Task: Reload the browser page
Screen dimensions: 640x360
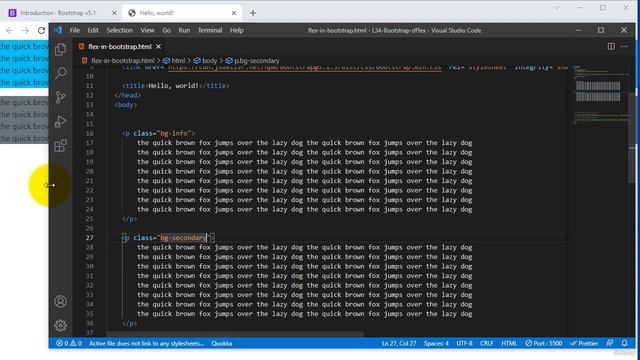Action: [x=41, y=30]
